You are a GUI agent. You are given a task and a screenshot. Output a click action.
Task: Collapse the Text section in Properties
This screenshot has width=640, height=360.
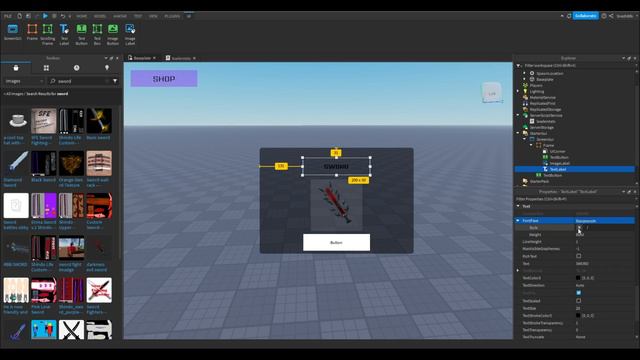(x=518, y=207)
